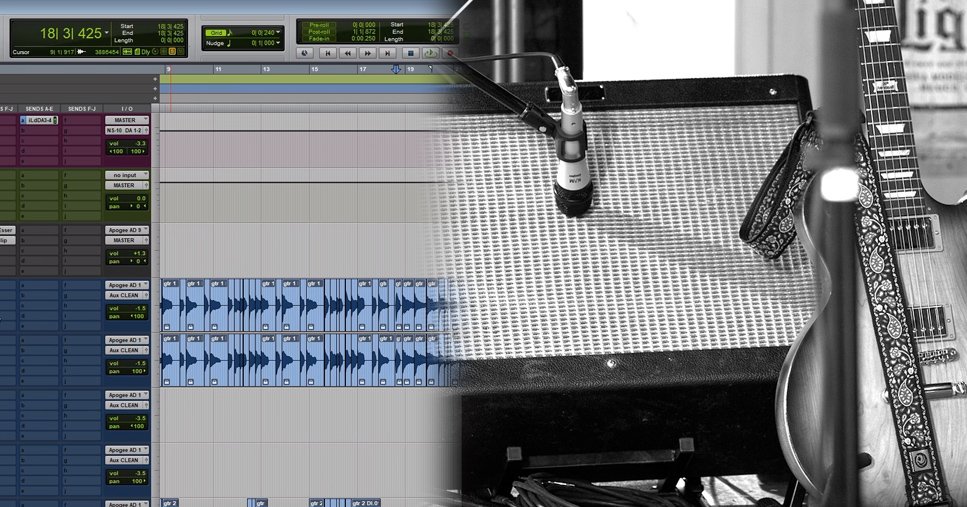Click the Apogee AD 9 input selector

[126, 230]
